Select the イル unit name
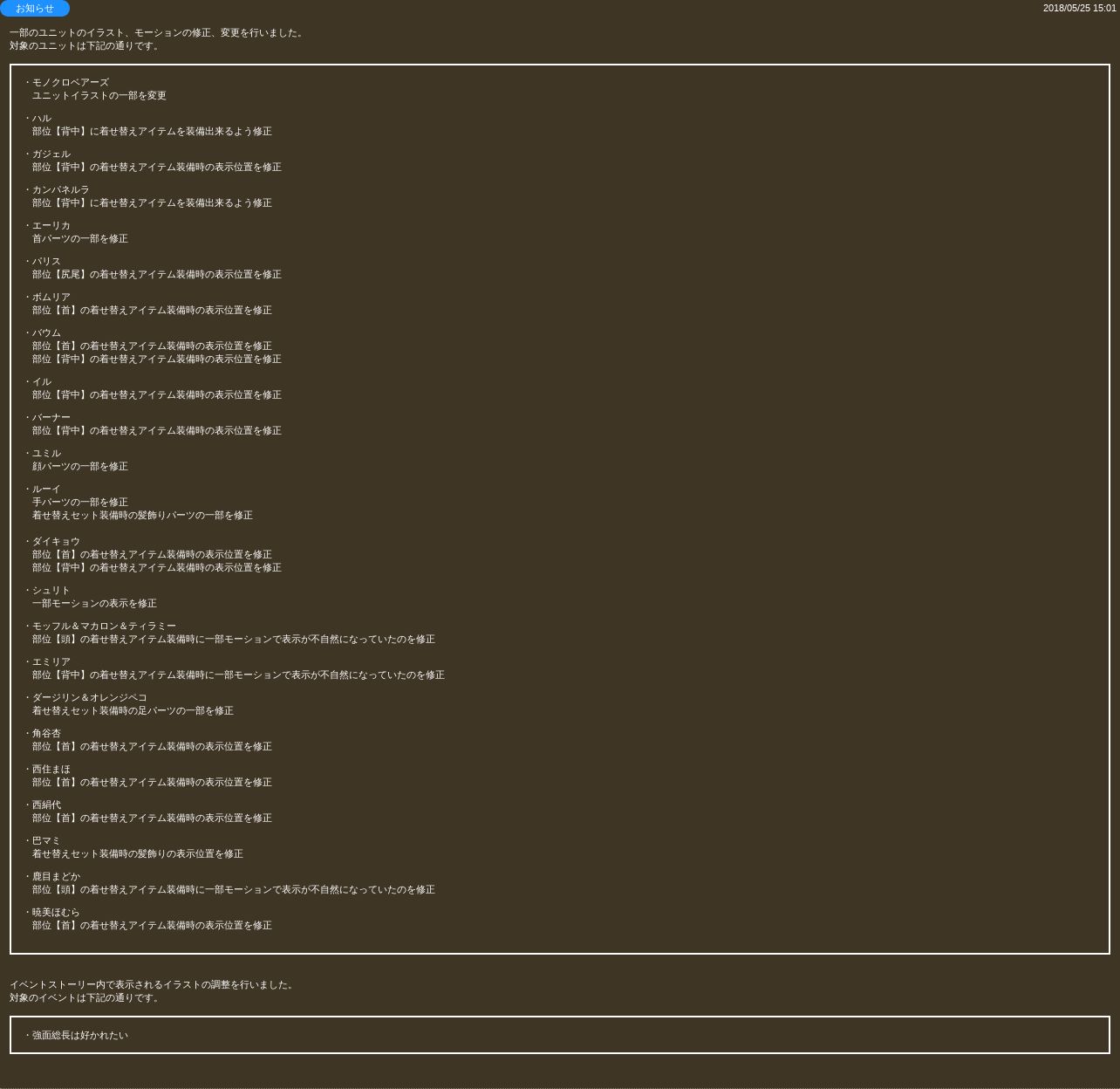Screen dimensions: 1120x1089 click(x=42, y=382)
